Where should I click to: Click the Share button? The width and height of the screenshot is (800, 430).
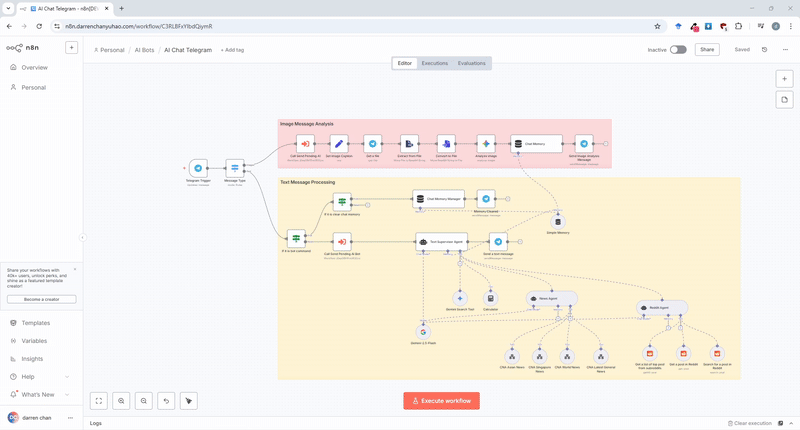tap(707, 49)
